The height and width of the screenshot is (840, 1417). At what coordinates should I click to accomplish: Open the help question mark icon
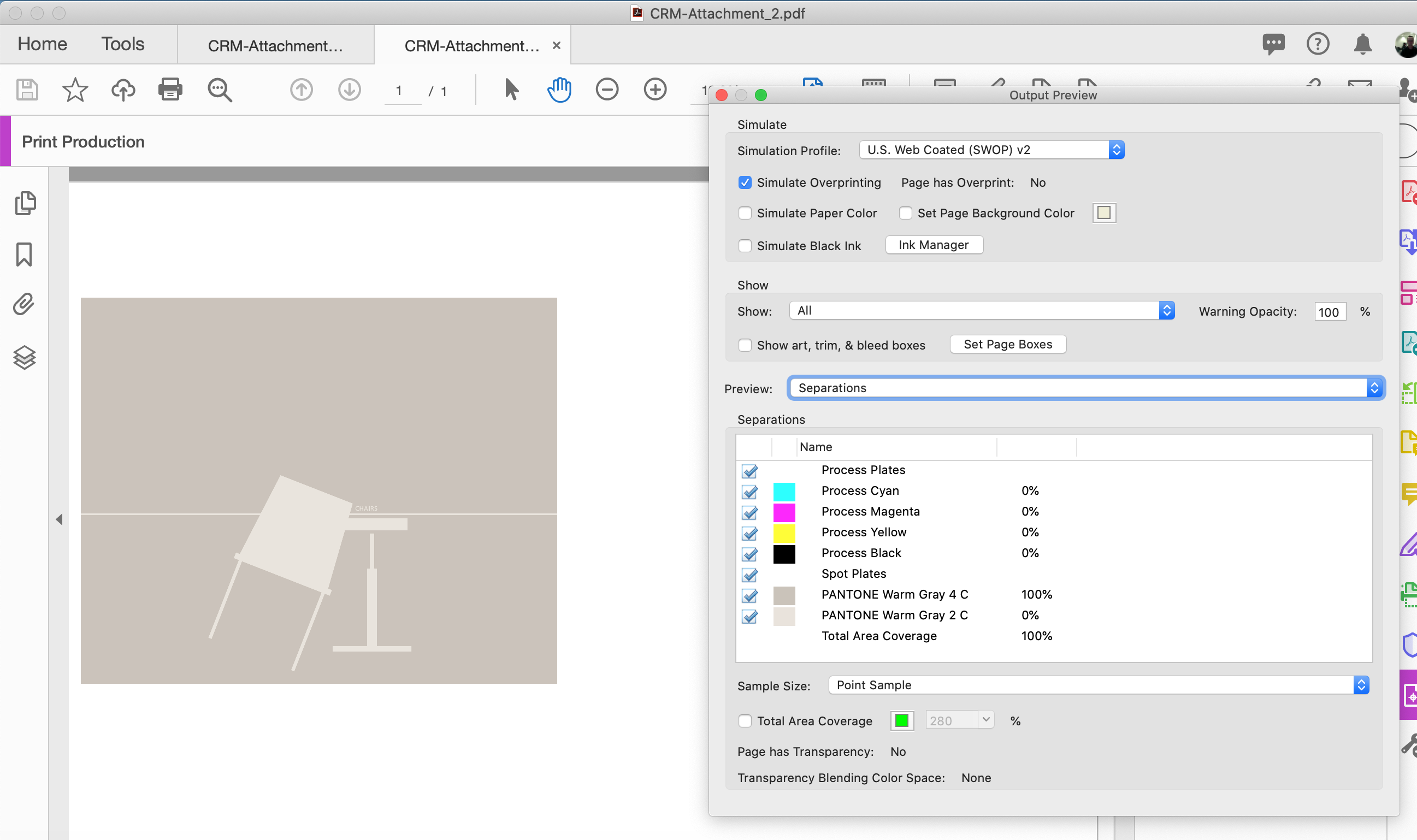tap(1318, 44)
